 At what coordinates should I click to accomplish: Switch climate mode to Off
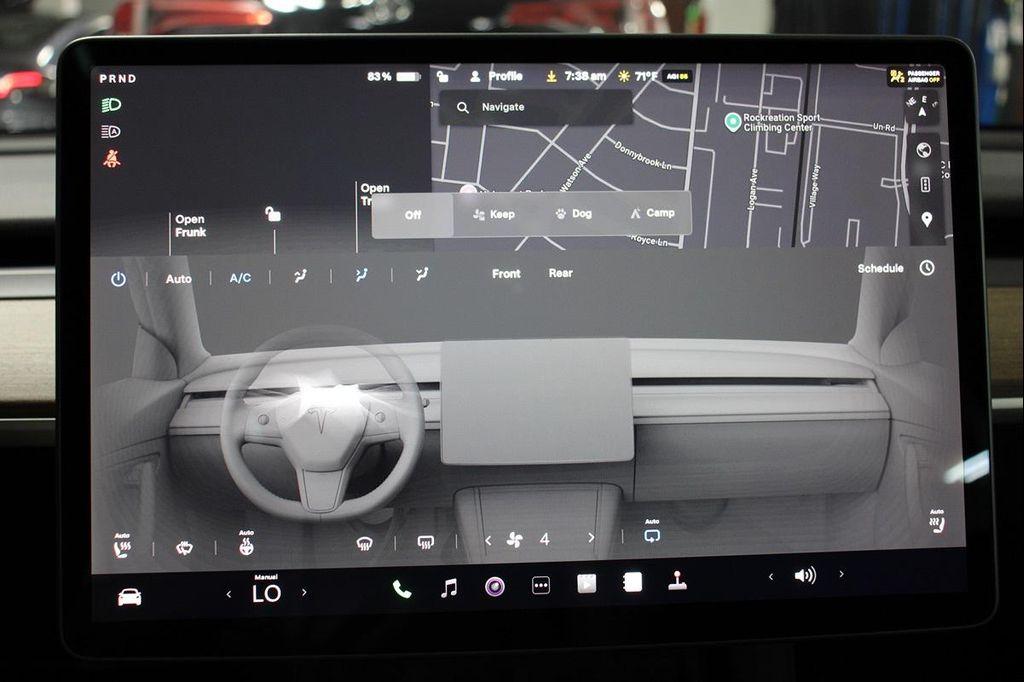(x=412, y=213)
